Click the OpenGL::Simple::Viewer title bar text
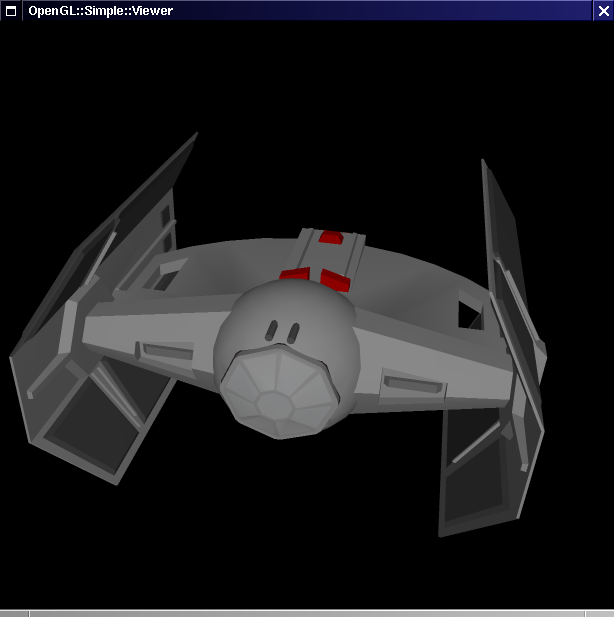614x617 pixels. pos(101,11)
